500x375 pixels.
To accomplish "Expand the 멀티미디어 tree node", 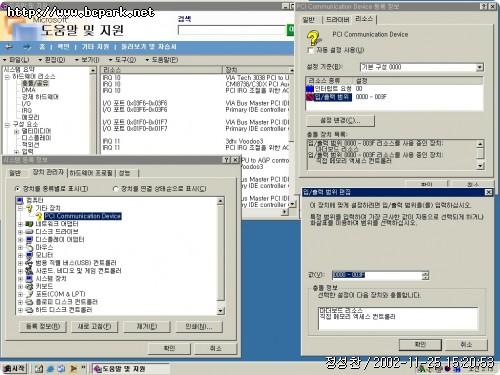I will click(x=16, y=132).
